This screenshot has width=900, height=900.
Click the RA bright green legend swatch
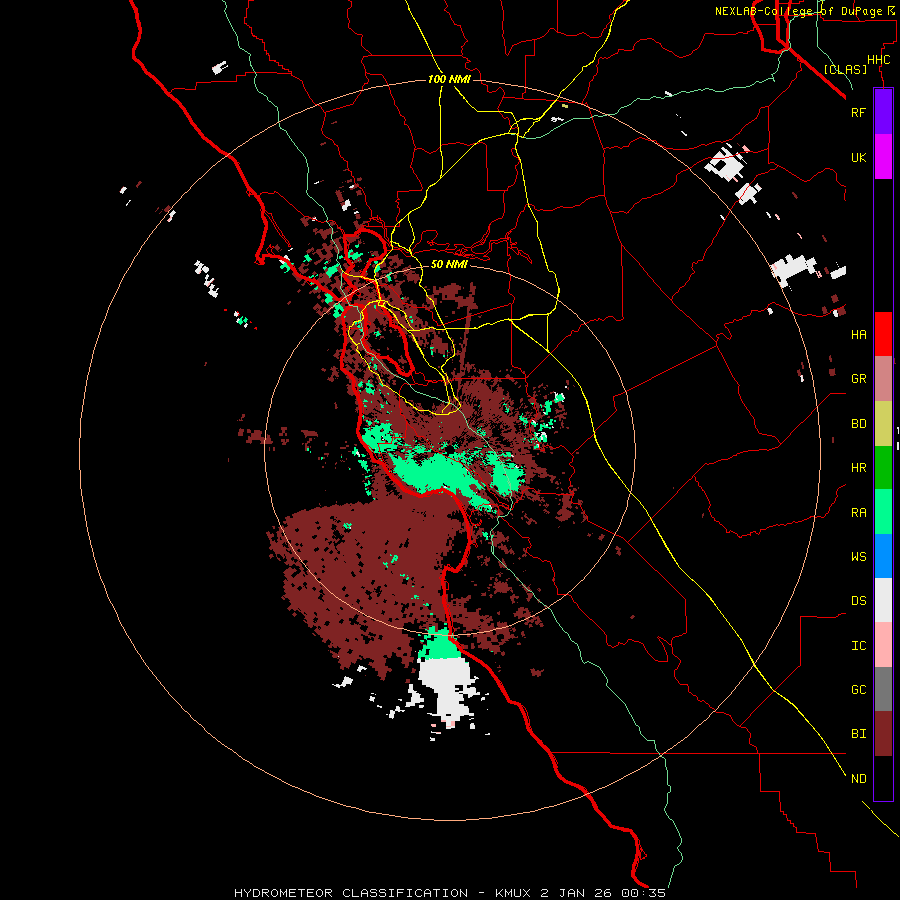coord(883,512)
